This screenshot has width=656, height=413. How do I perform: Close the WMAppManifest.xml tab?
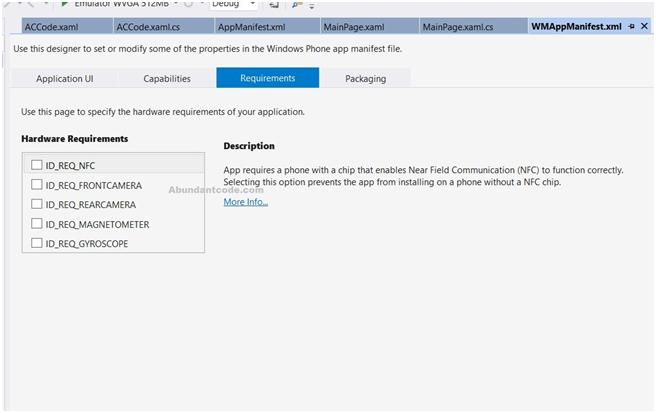[644, 26]
